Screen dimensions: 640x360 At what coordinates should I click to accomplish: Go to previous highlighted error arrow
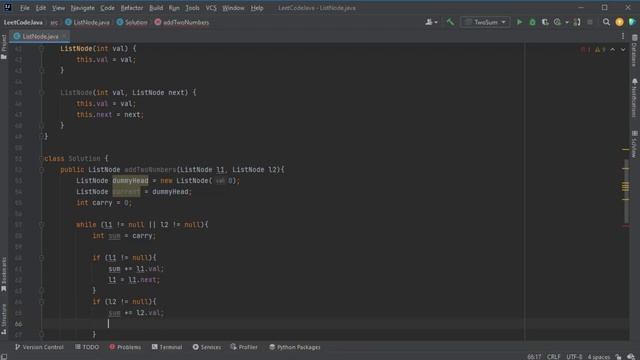613,49
